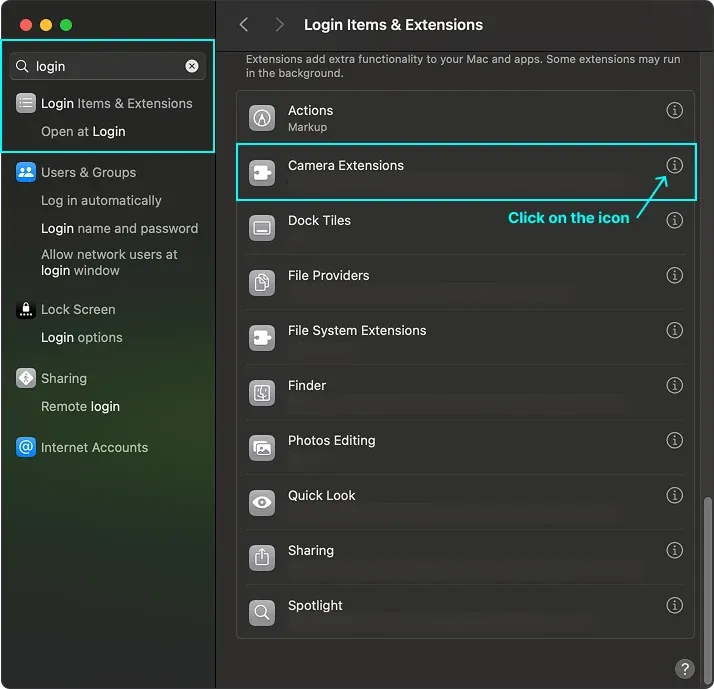Go back with the left chevron
The image size is (714, 689).
click(x=244, y=25)
